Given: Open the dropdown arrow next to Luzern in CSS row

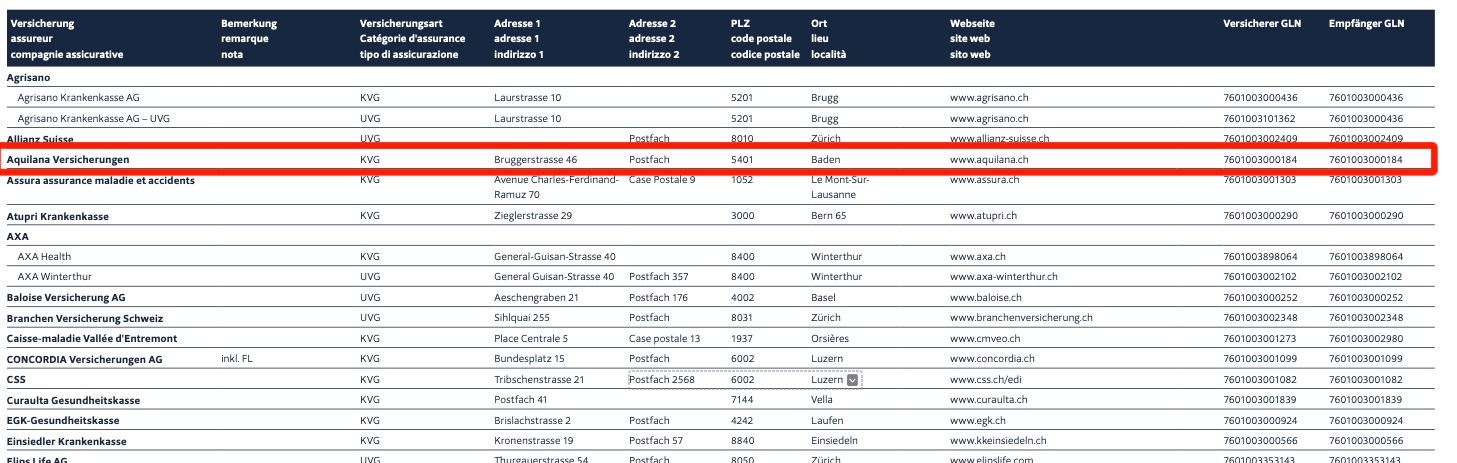Looking at the screenshot, I should click(x=853, y=380).
